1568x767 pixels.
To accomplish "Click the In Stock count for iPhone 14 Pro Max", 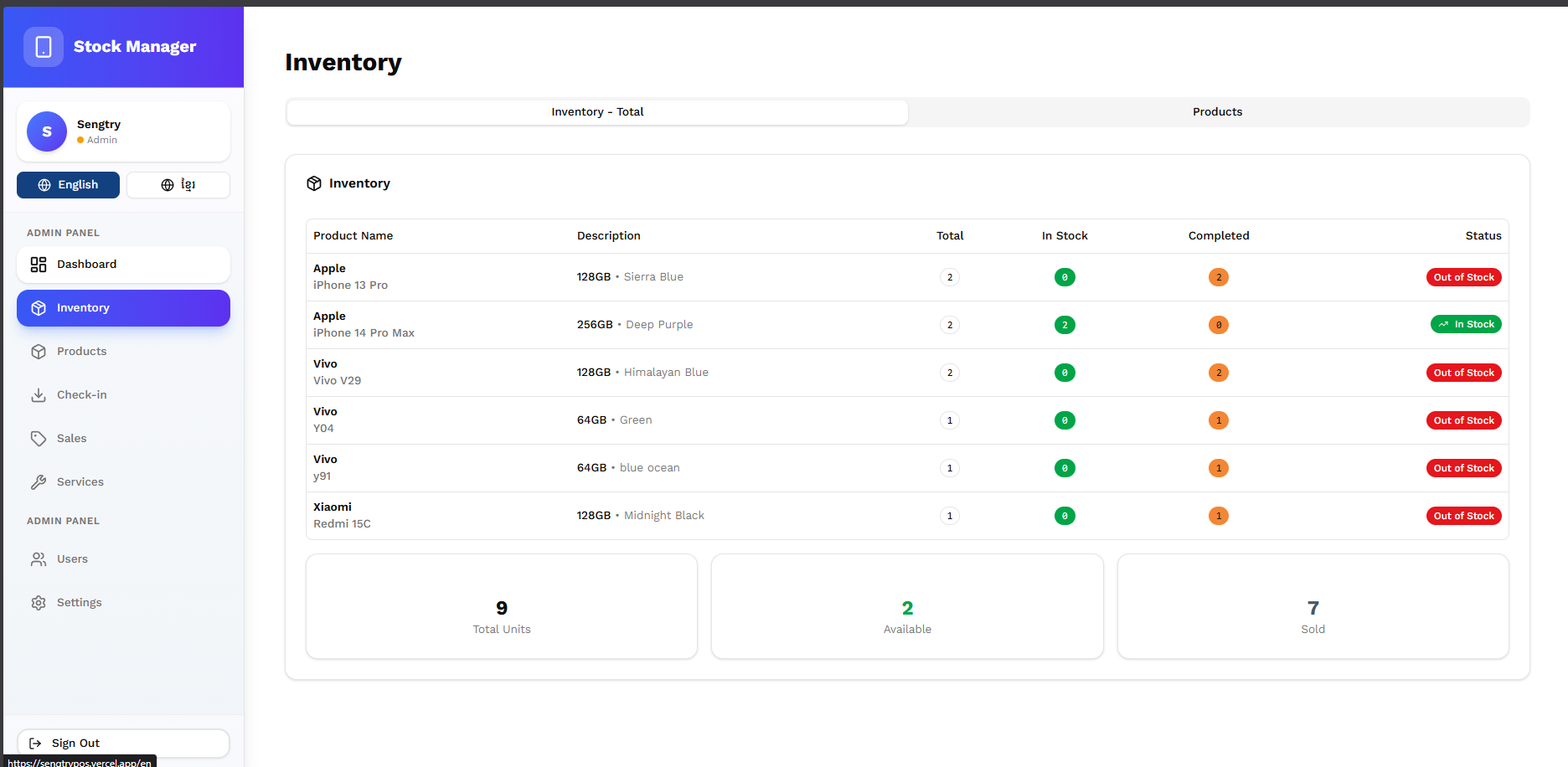I will [x=1065, y=325].
